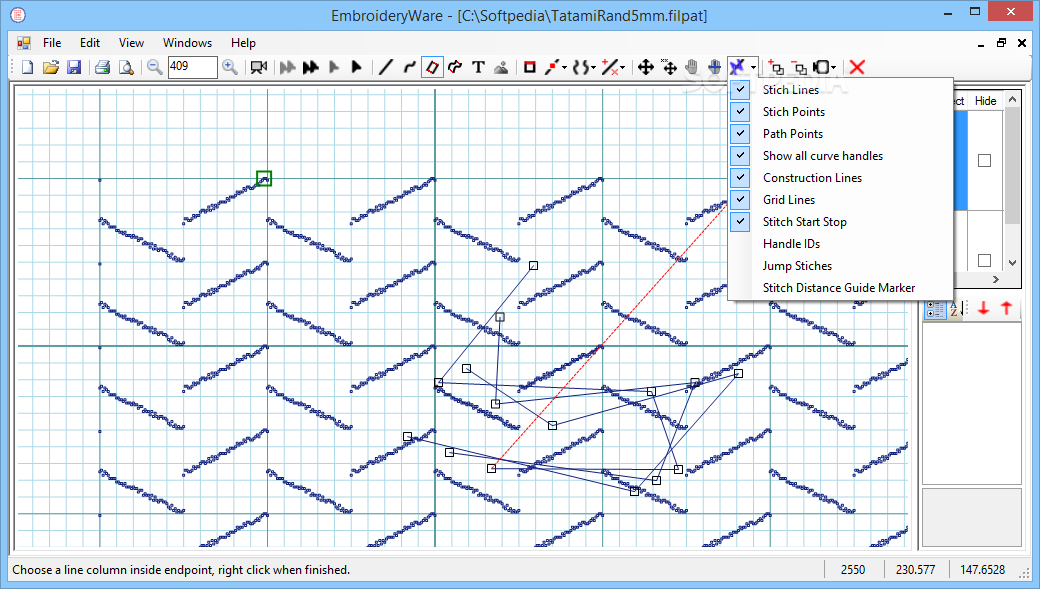The height and width of the screenshot is (589, 1040).
Task: Select the highlighted line column tool
Action: [x=432, y=67]
